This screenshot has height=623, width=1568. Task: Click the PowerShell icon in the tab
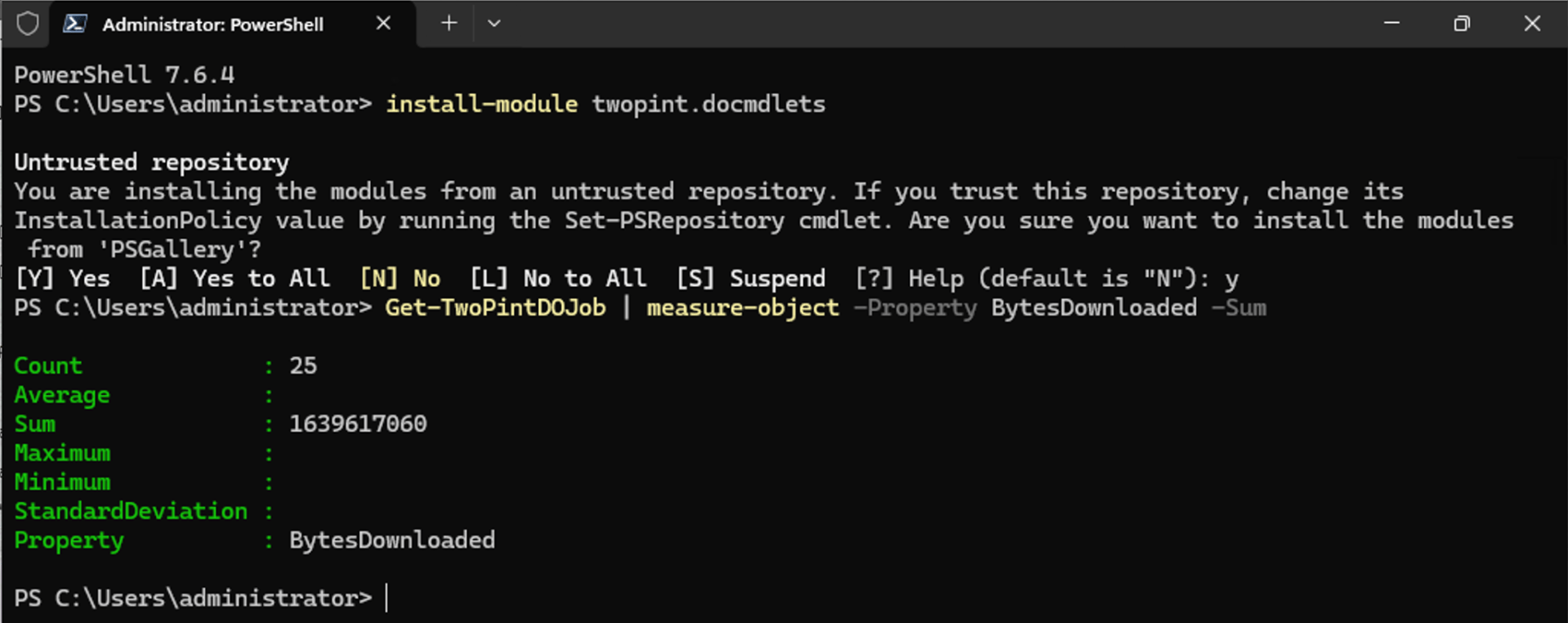click(x=75, y=24)
